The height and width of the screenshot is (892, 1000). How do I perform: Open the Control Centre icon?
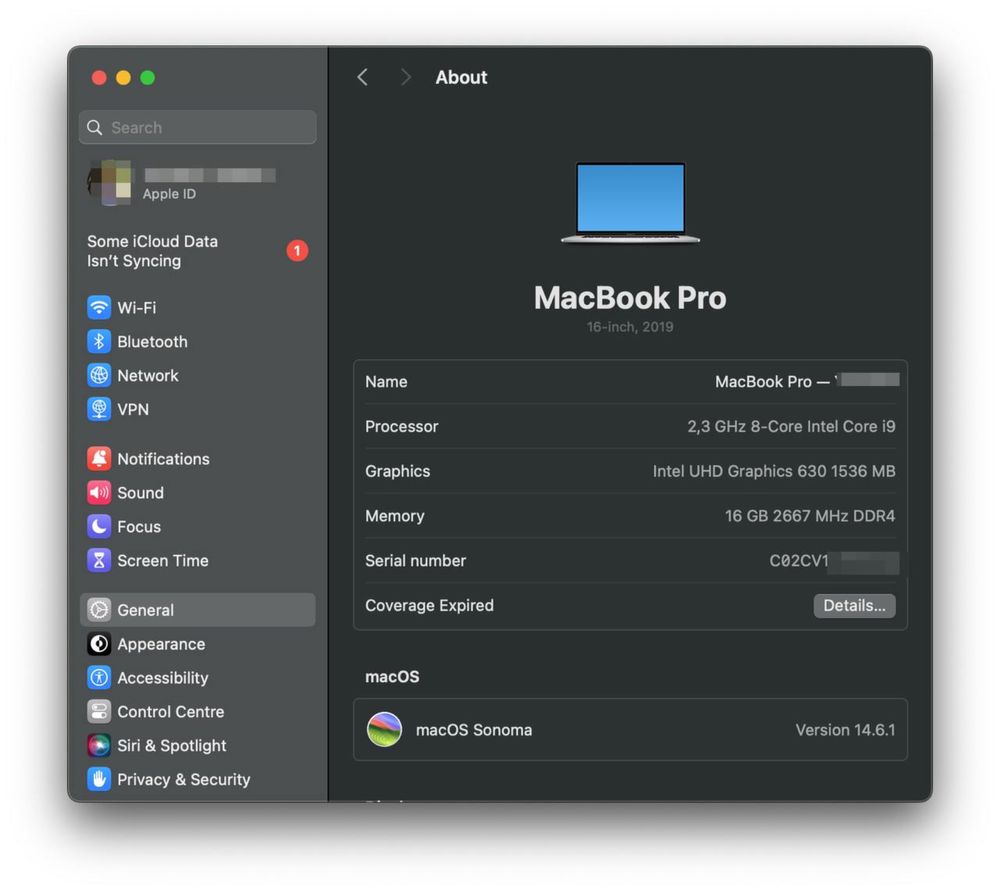pyautogui.click(x=99, y=711)
